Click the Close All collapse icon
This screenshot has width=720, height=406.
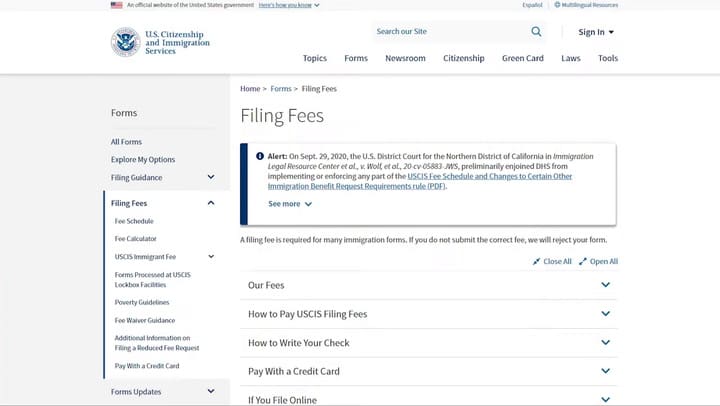pos(536,261)
